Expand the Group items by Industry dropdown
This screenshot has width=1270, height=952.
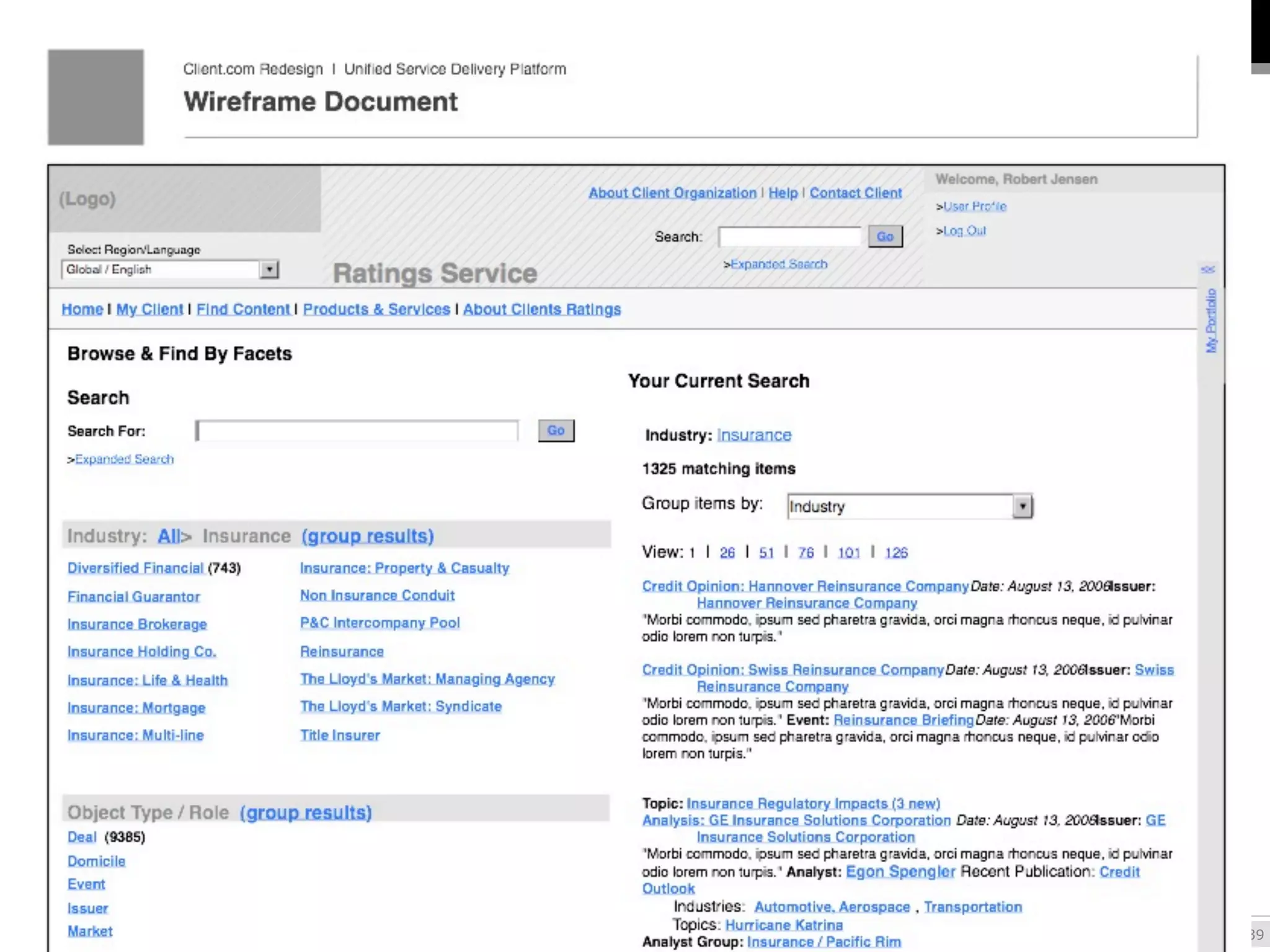[x=1022, y=506]
